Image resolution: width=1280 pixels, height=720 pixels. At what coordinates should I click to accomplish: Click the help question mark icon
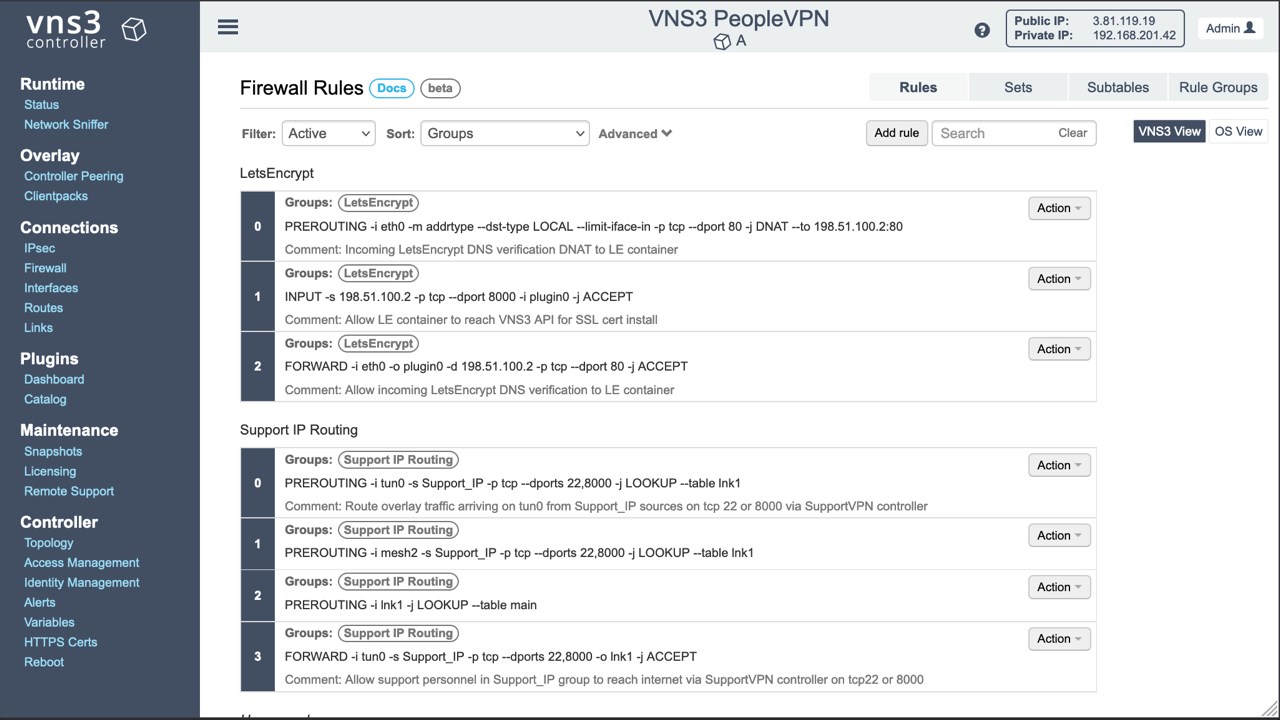(x=982, y=30)
